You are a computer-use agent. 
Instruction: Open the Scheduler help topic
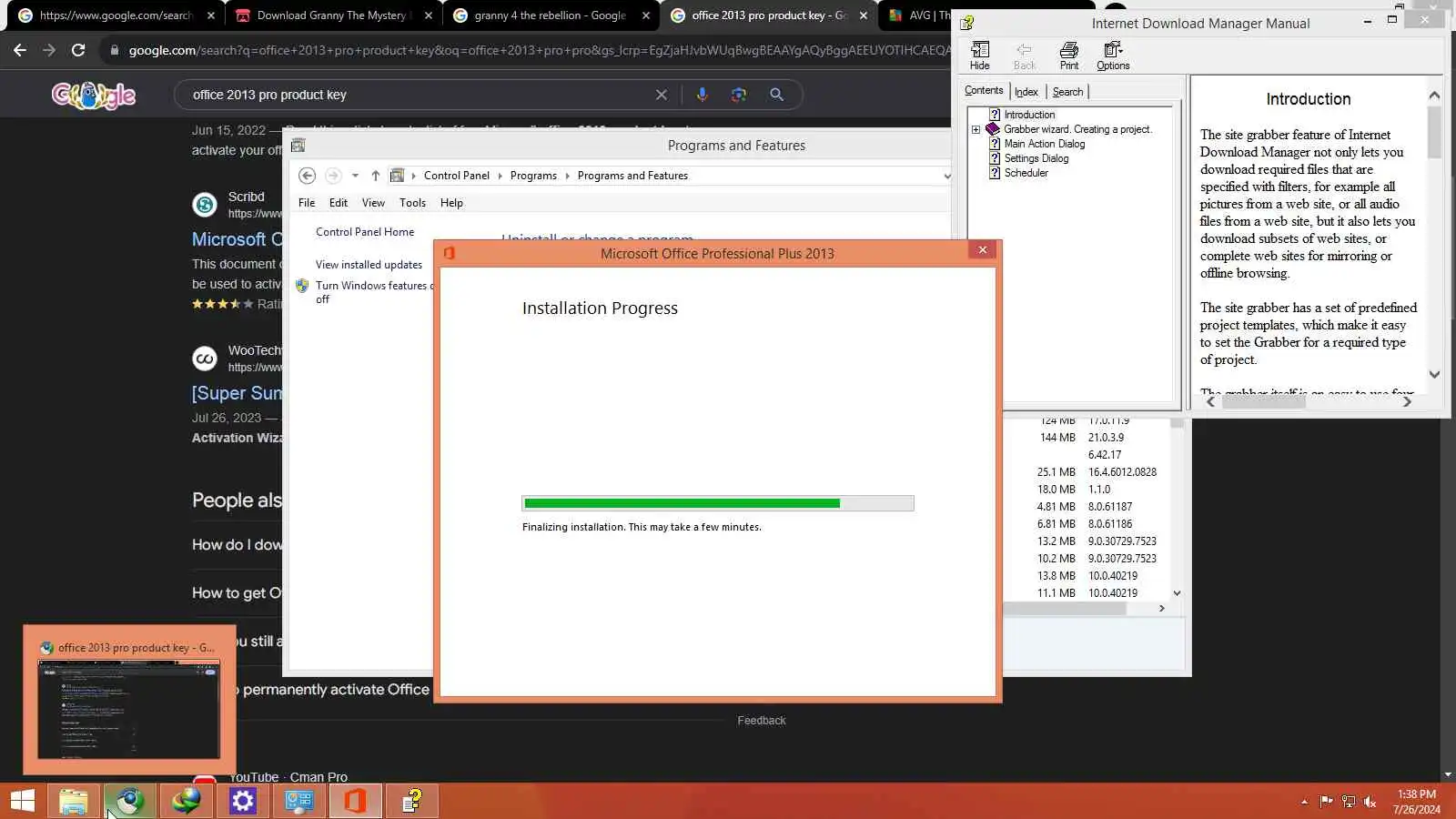click(x=1026, y=173)
